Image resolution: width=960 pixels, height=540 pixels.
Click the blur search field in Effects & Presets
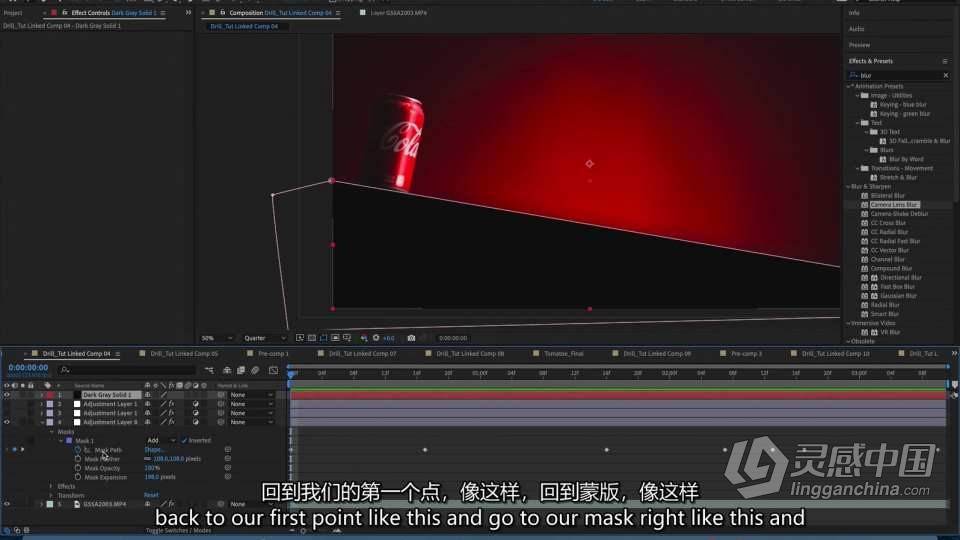click(x=899, y=75)
